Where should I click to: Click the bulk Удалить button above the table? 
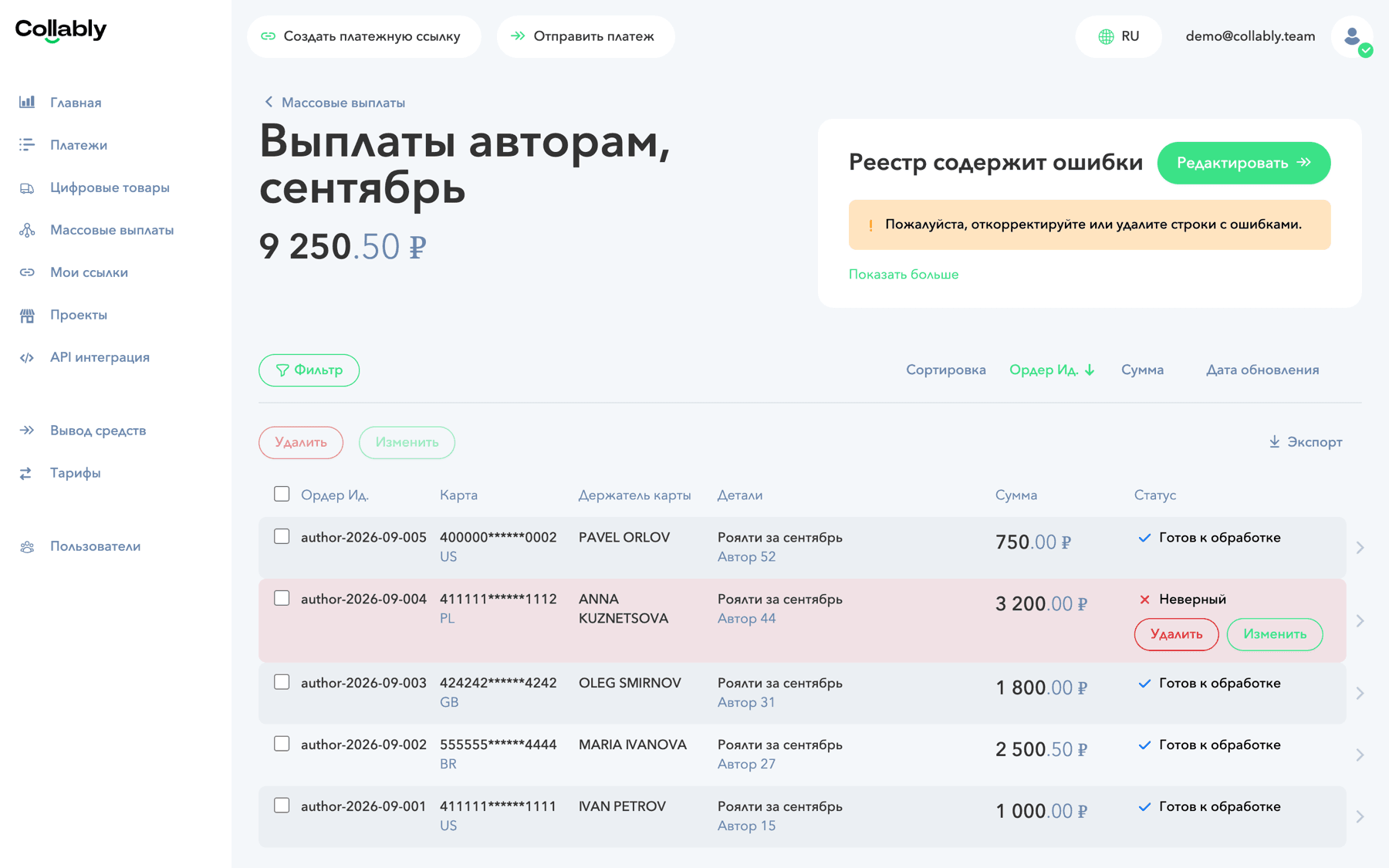pos(301,443)
